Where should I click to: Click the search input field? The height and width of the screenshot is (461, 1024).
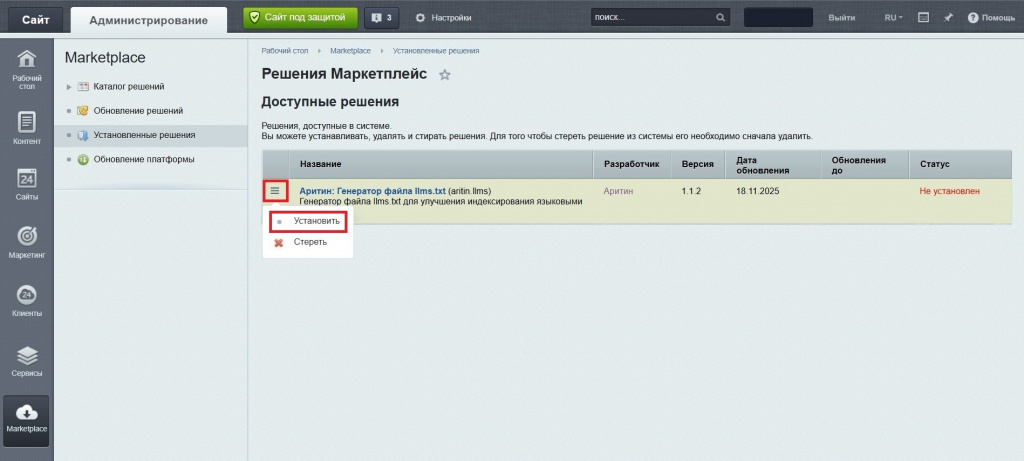click(651, 18)
